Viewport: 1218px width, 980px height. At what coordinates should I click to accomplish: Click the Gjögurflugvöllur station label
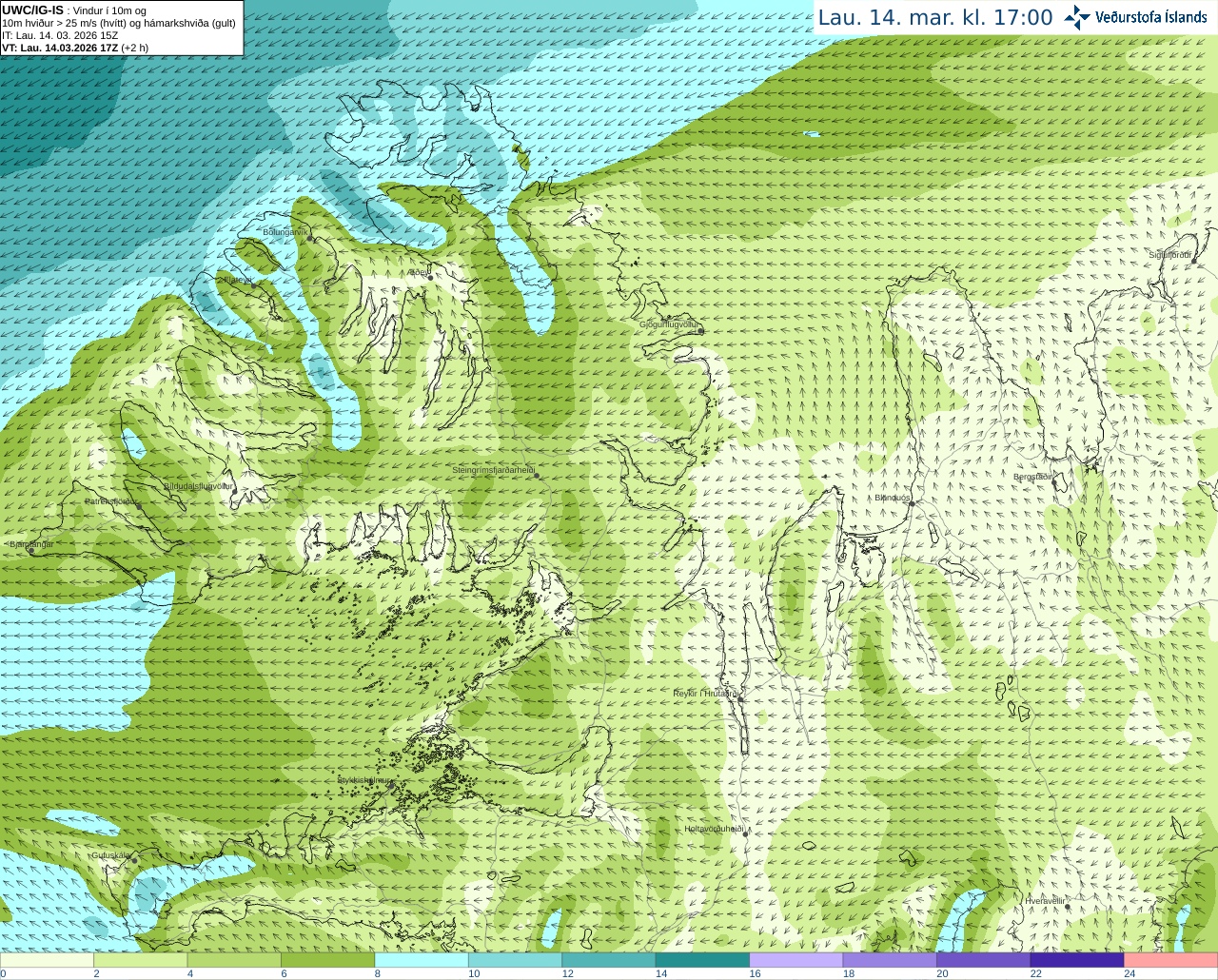(x=670, y=325)
